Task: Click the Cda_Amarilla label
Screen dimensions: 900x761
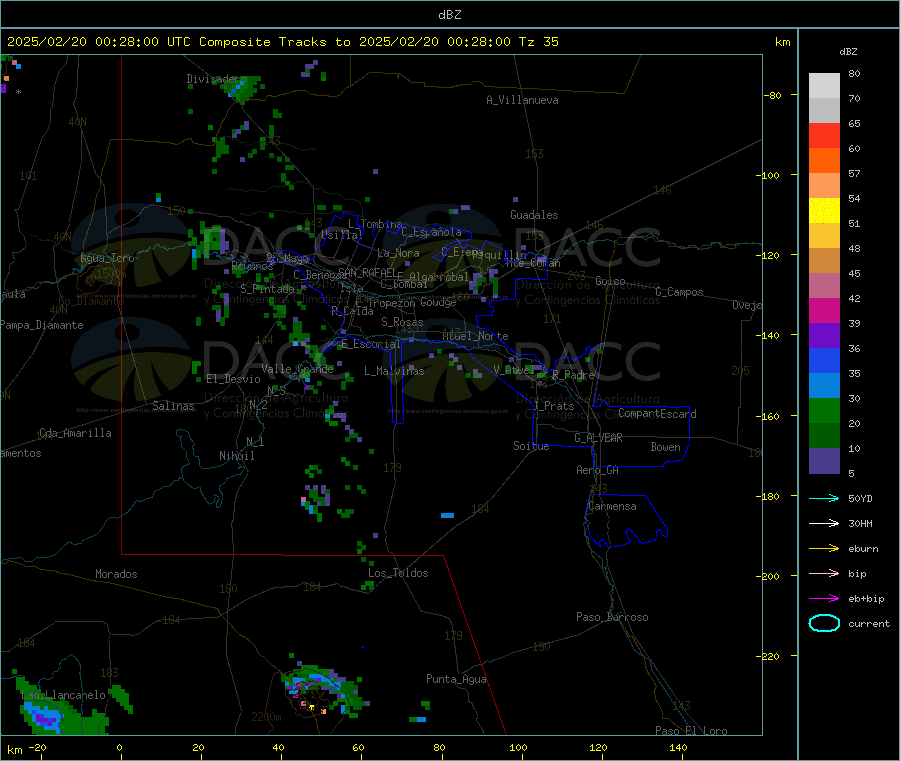Action: coord(75,433)
